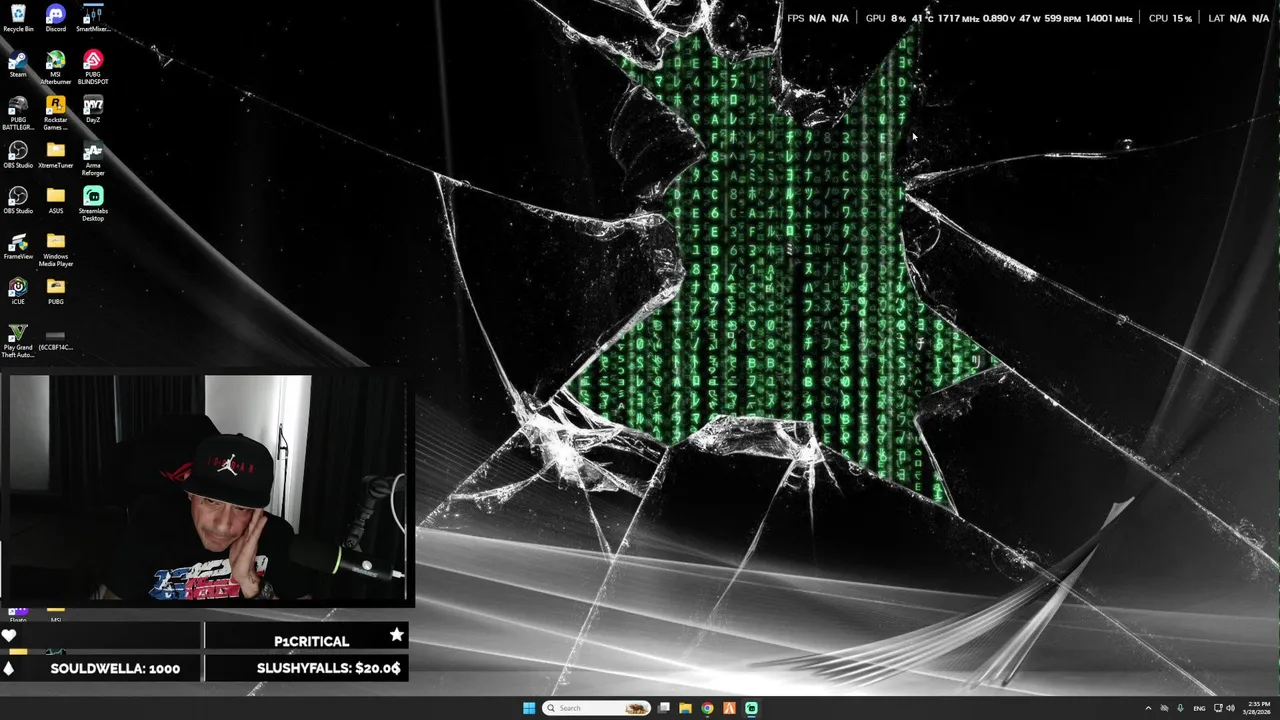Click the SOULDWELLA: 1000 overlay text
Image resolution: width=1280 pixels, height=720 pixels.
pos(115,668)
